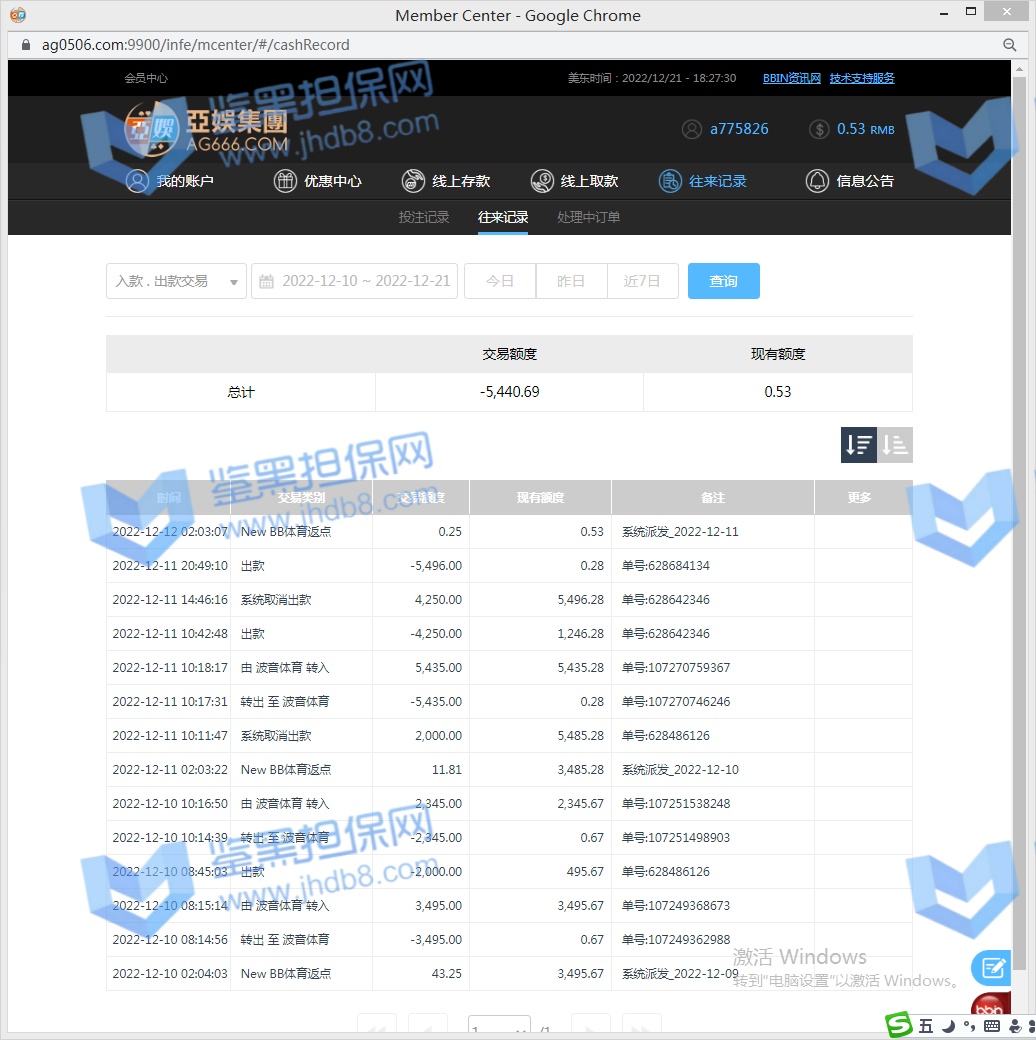Open the date range picker 2022-12-10 ~ 2022-12-21
The image size is (1036, 1040).
(355, 281)
